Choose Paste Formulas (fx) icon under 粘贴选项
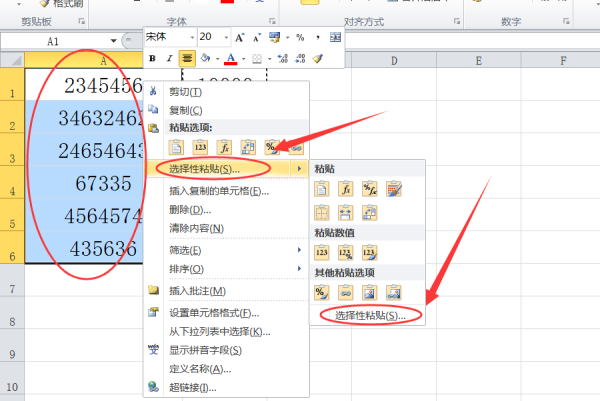Image resolution: width=600 pixels, height=401 pixels. click(x=224, y=147)
